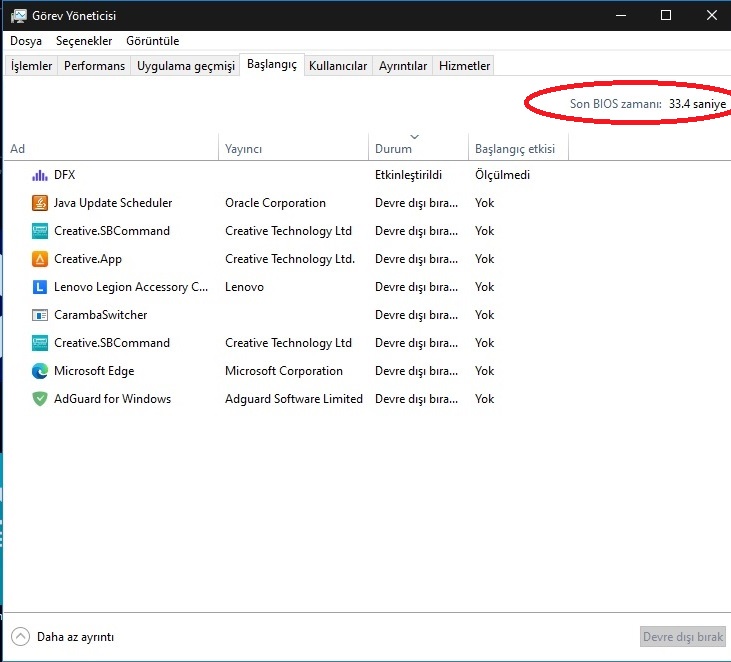Click the 33.4 saniye BIOS time value

(697, 103)
